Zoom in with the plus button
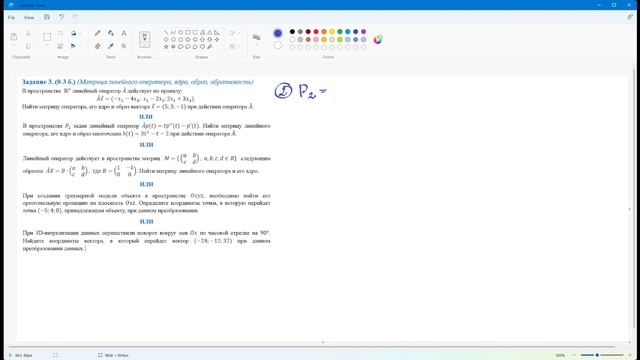 [x=630, y=355]
